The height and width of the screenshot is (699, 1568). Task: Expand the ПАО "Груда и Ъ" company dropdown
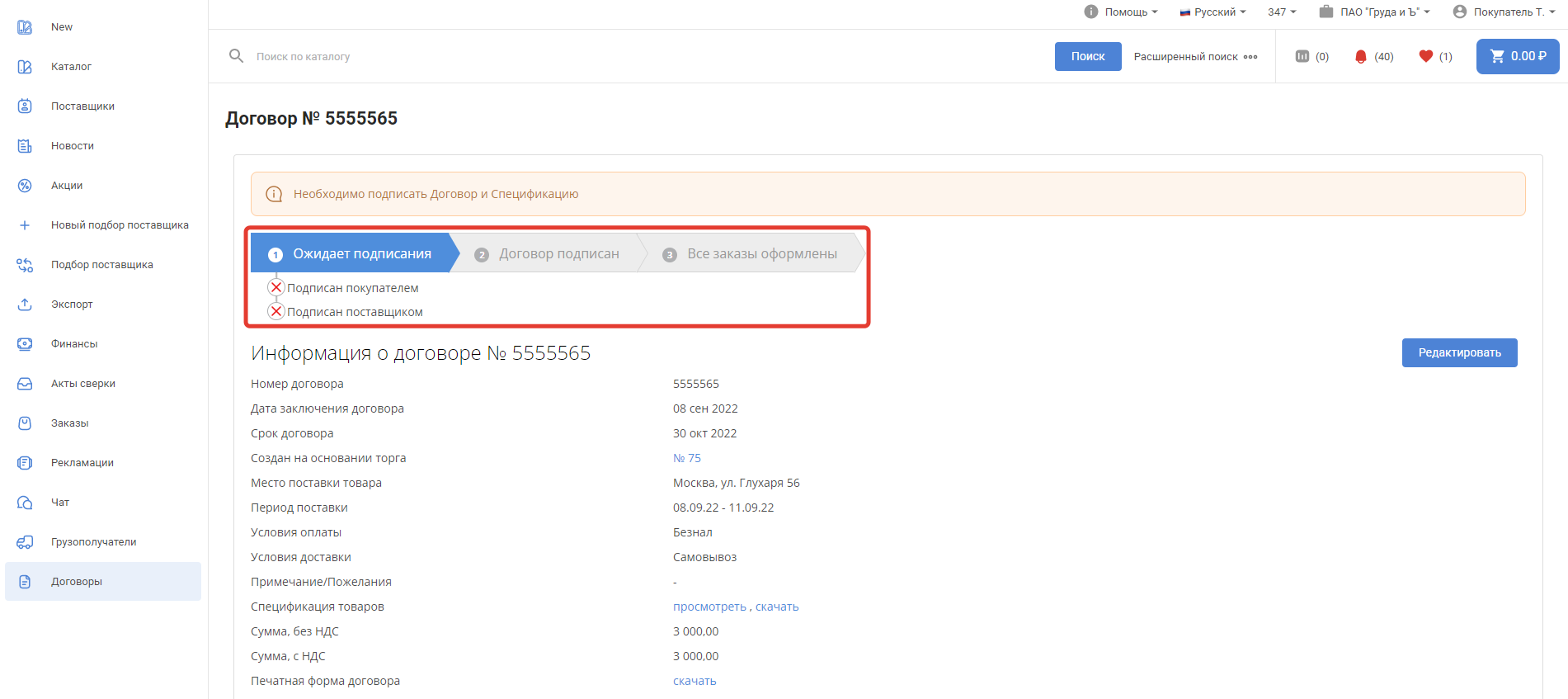click(1375, 12)
